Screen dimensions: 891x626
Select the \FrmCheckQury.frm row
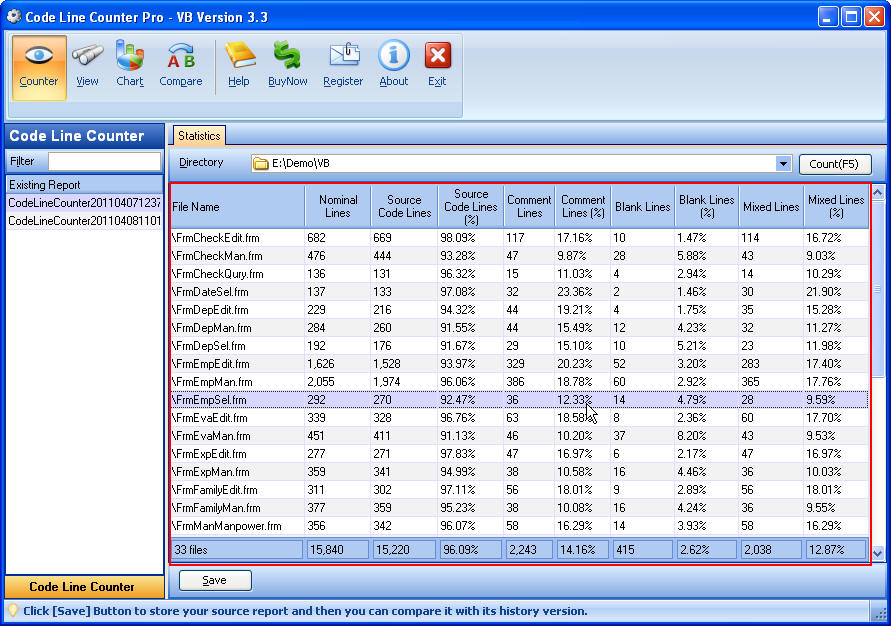tap(519, 274)
